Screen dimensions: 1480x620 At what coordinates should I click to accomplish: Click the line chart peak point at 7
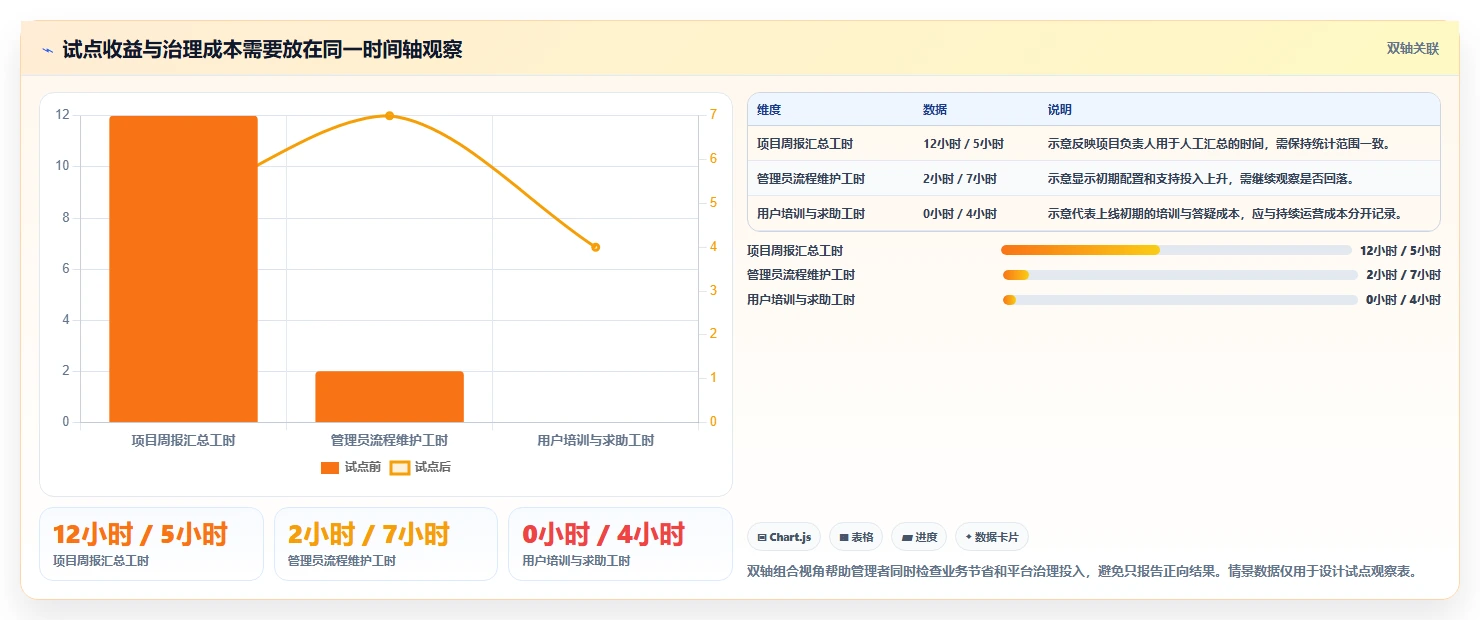389,116
